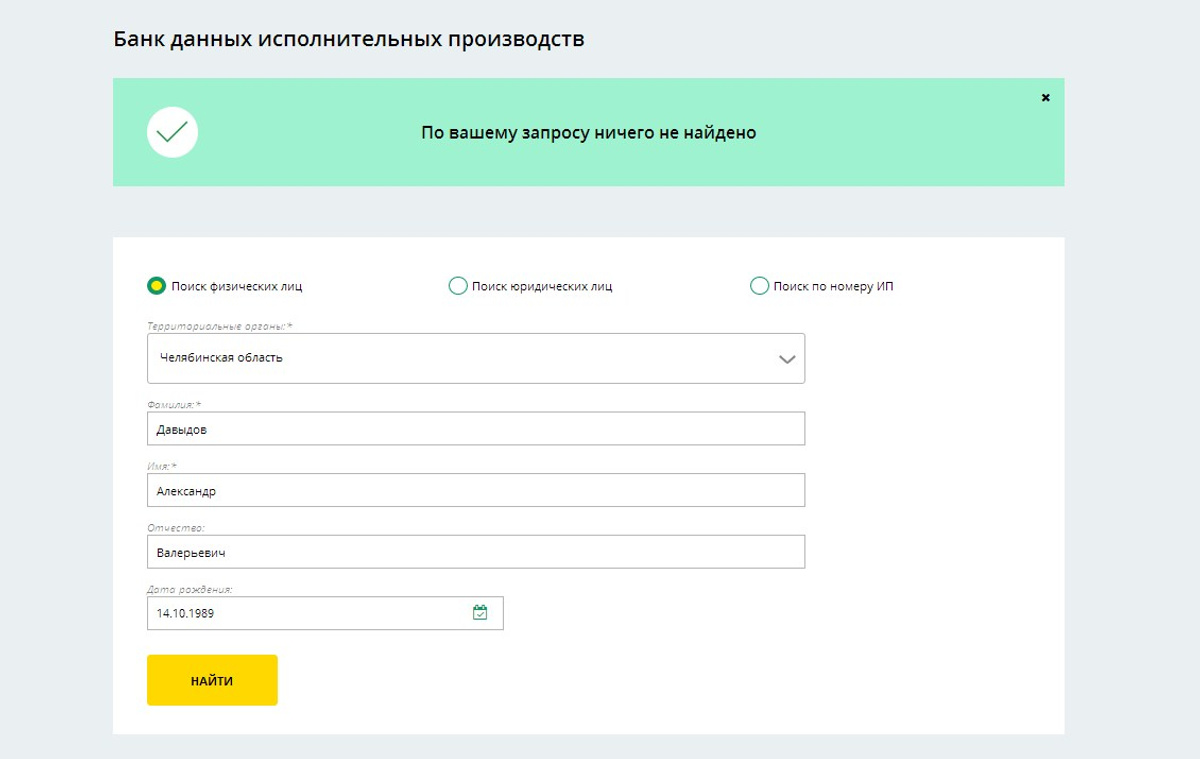Viewport: 1200px width, 759px height.
Task: Click the patronymic field with "Валерьевич"
Action: coord(476,552)
